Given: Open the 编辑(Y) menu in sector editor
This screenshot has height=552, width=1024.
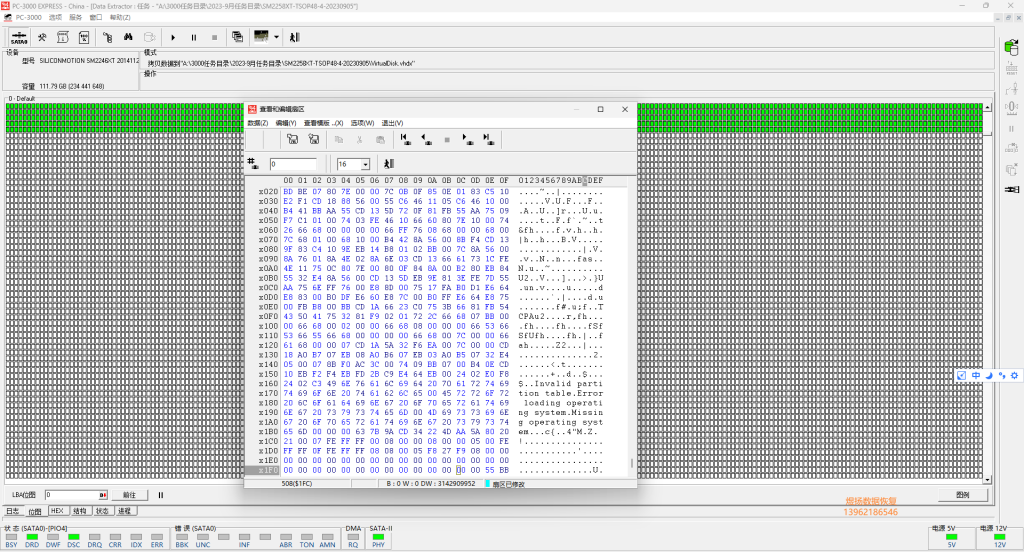Looking at the screenshot, I should click(x=286, y=123).
